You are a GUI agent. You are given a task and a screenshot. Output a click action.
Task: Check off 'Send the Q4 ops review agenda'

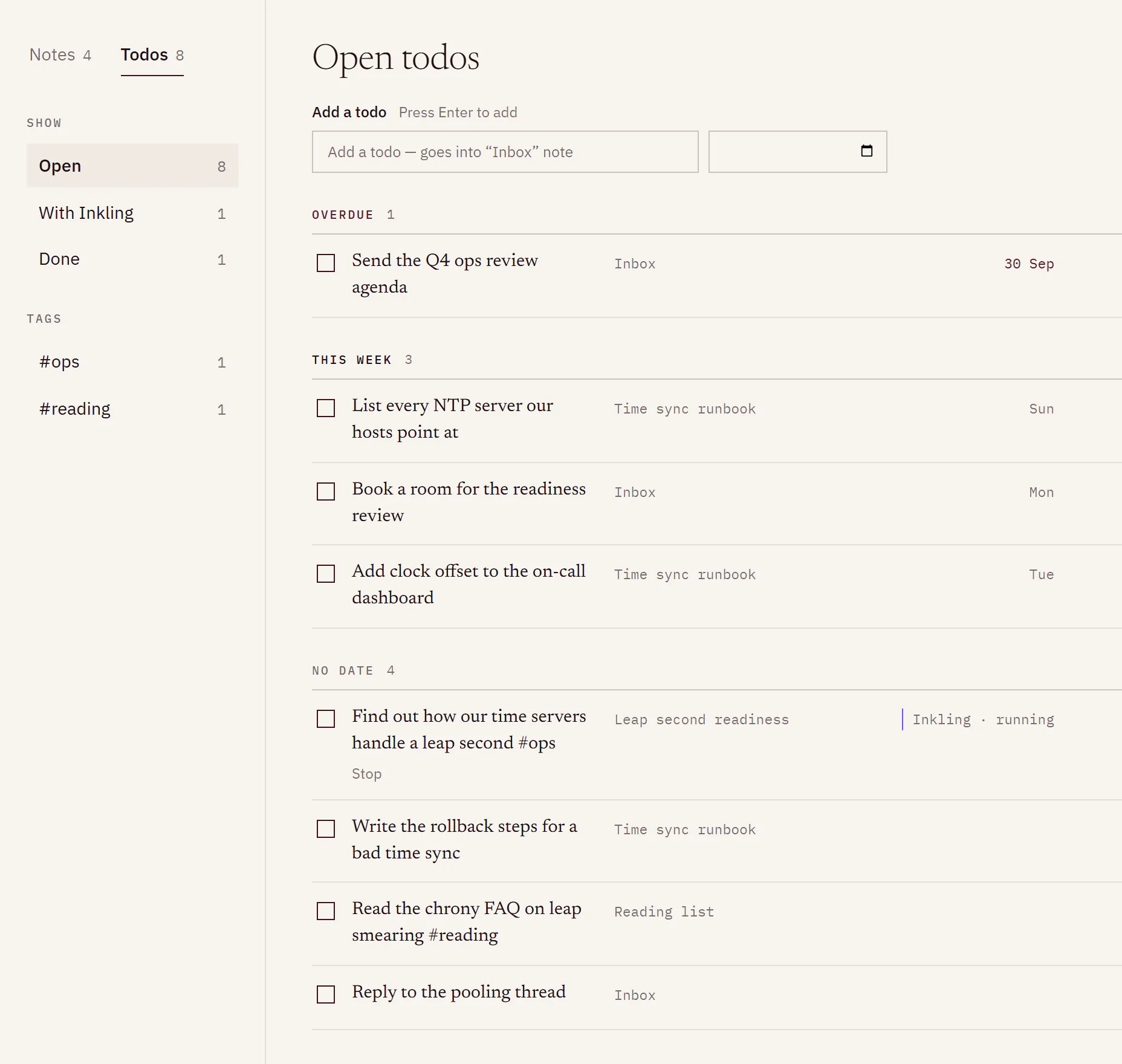click(x=326, y=263)
